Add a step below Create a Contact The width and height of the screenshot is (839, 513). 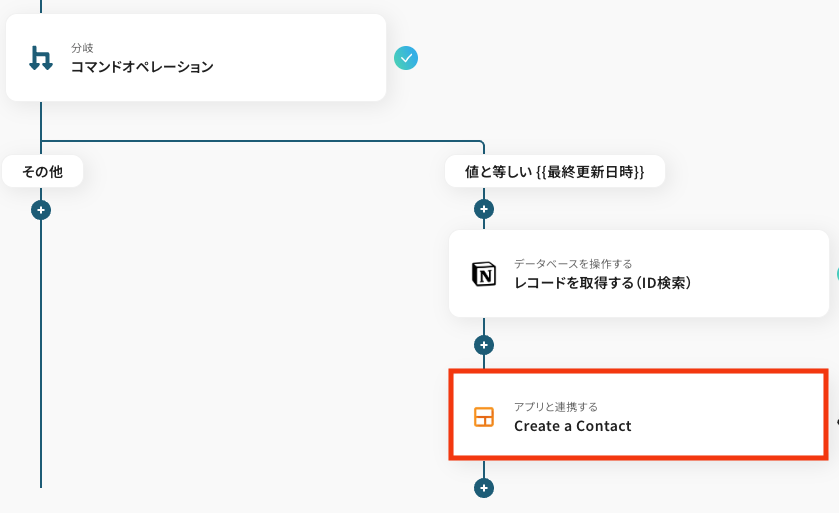coord(484,488)
